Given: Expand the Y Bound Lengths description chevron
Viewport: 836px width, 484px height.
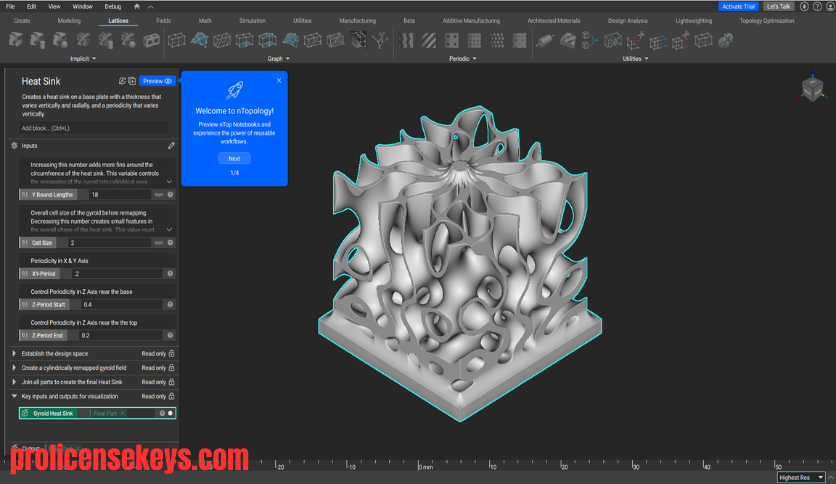Looking at the screenshot, I should point(169,182).
